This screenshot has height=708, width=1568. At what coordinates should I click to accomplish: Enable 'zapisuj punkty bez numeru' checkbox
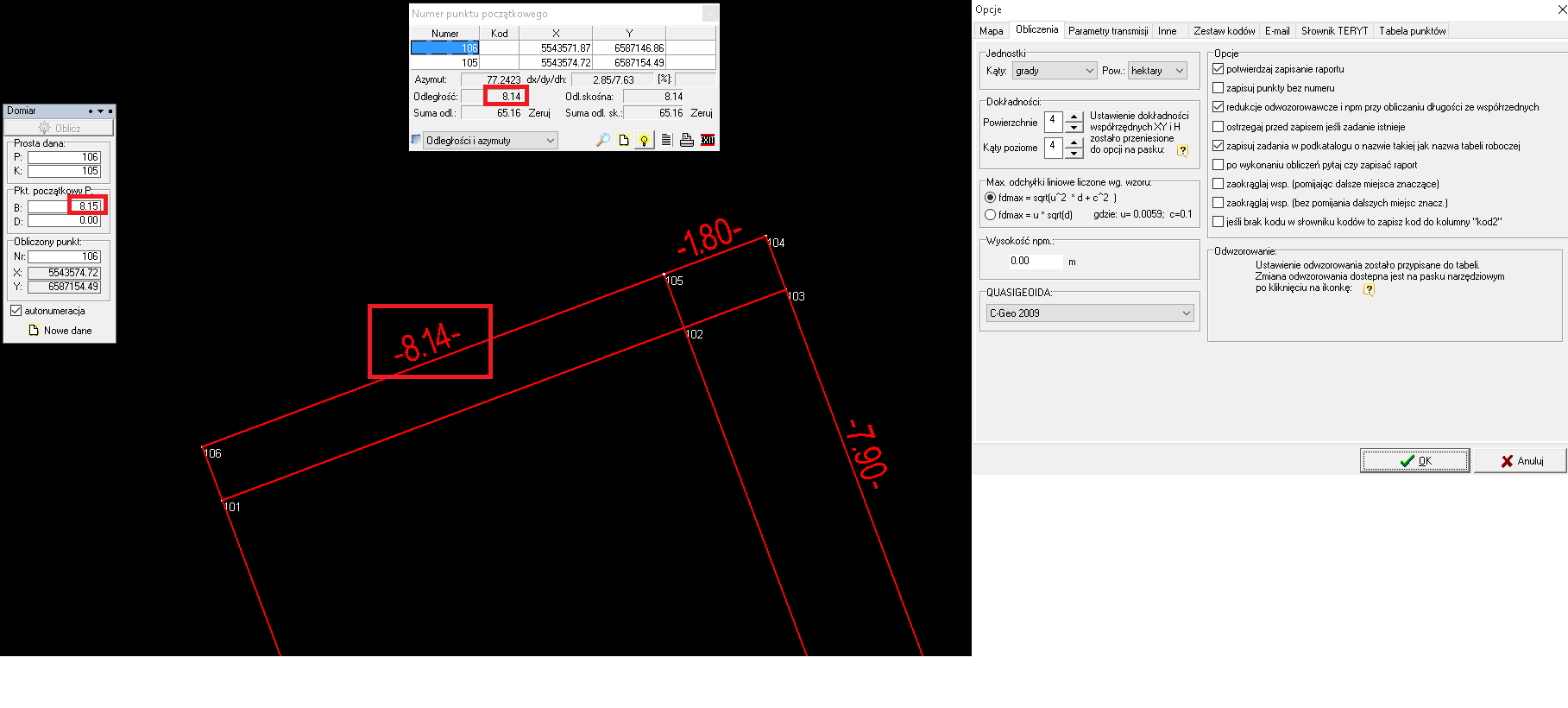click(1219, 88)
